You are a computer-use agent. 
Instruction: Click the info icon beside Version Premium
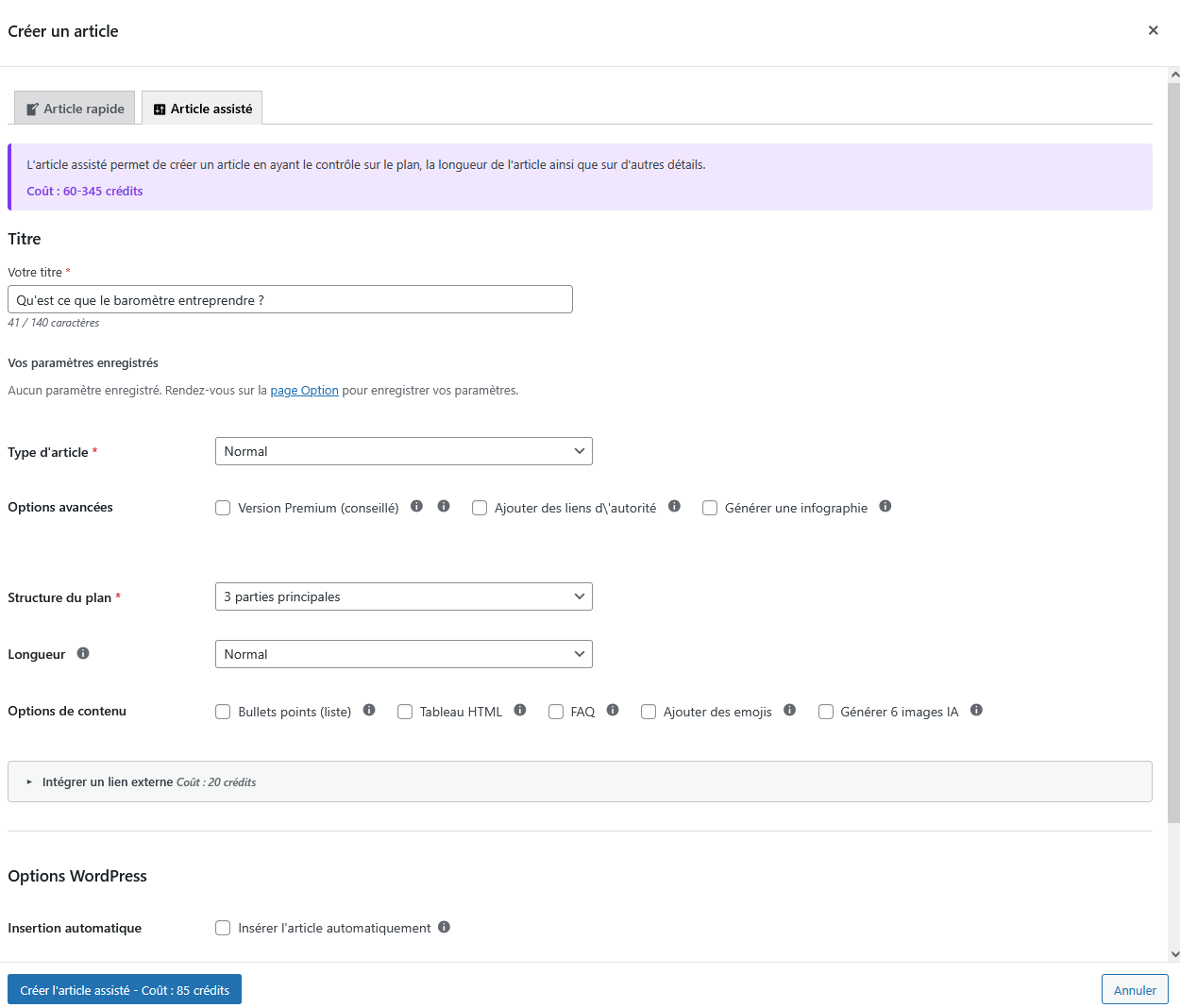(416, 506)
